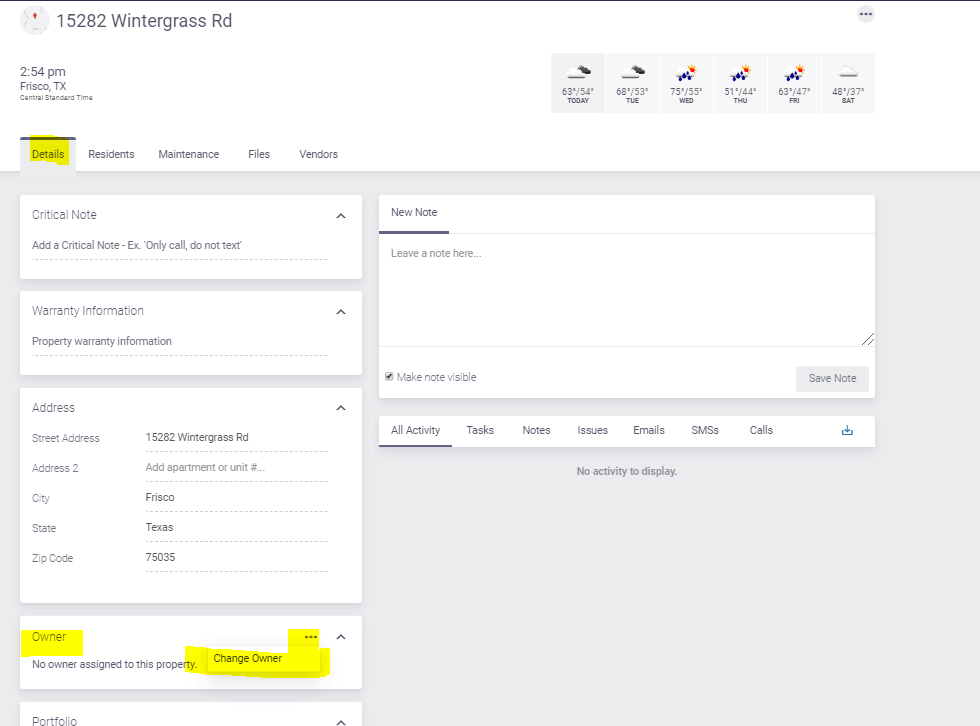The height and width of the screenshot is (726, 980).
Task: Filter activity by Tasks
Action: [x=480, y=430]
